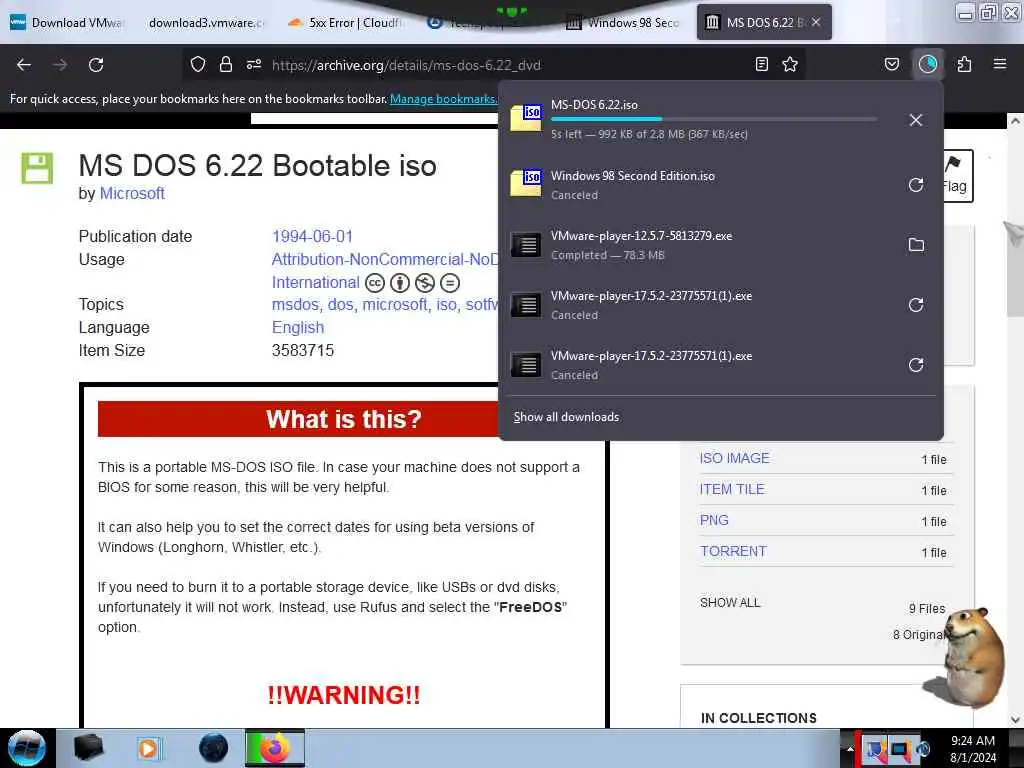Open PNG download option
1024x768 pixels.
tap(714, 520)
